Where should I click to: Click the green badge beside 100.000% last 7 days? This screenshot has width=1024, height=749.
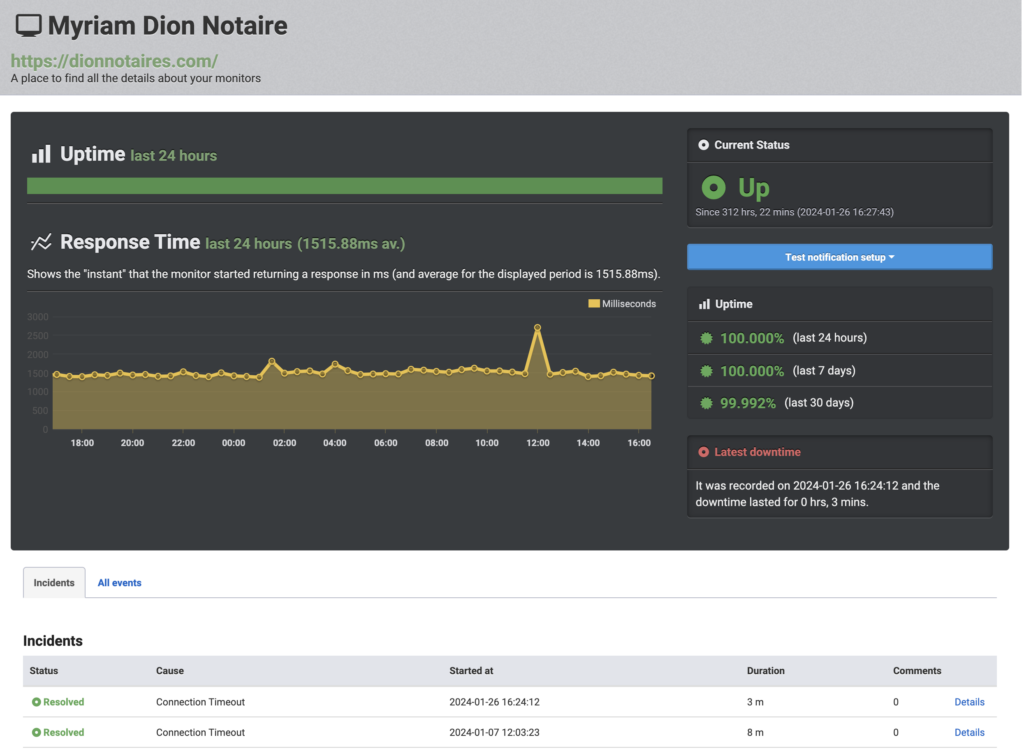click(707, 370)
